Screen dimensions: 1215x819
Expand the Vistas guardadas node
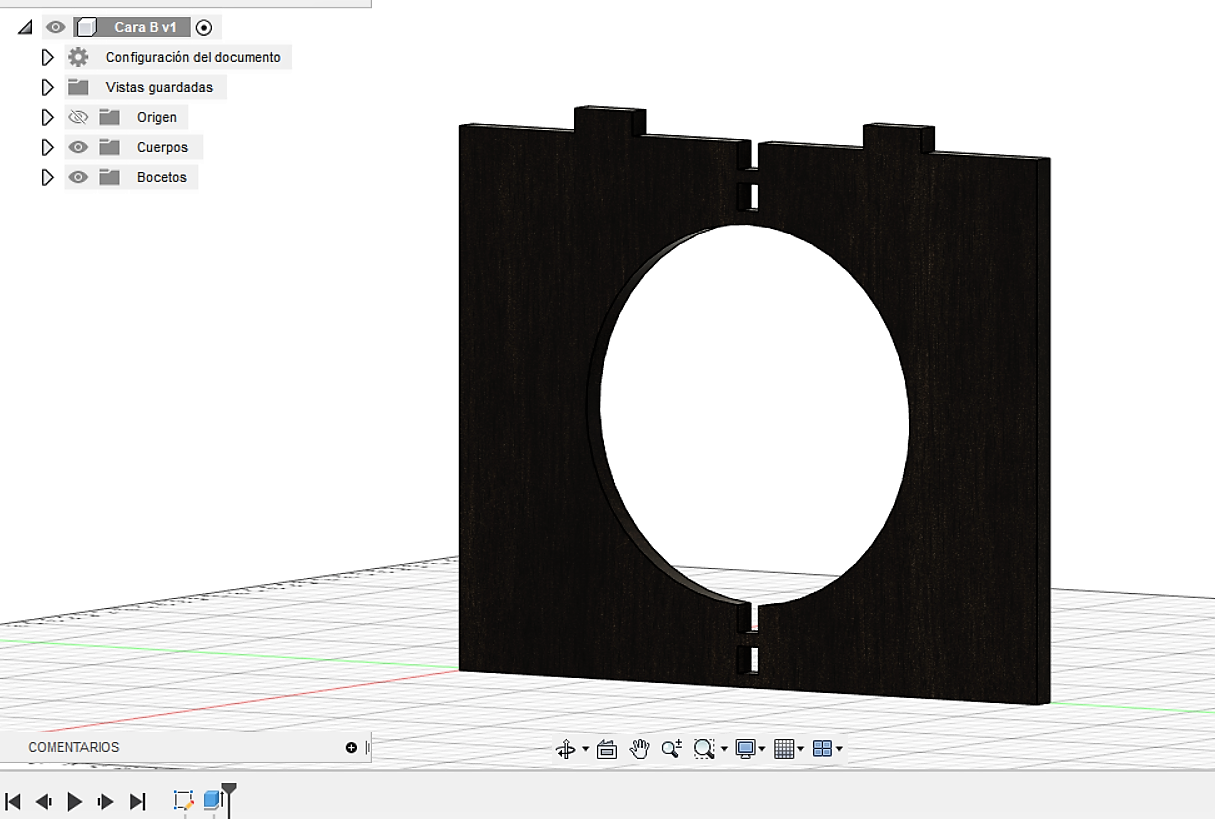coord(47,88)
